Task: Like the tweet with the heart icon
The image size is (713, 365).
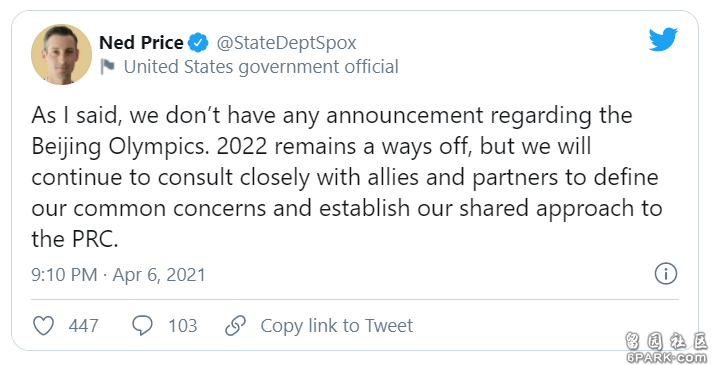Action: click(44, 326)
